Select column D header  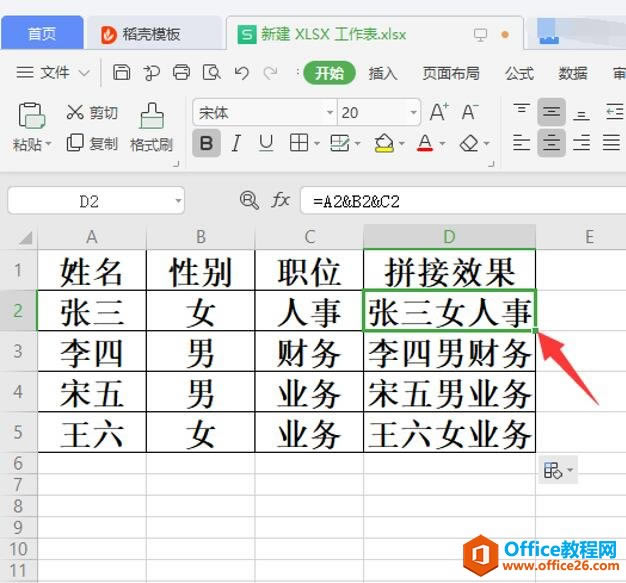pos(450,236)
